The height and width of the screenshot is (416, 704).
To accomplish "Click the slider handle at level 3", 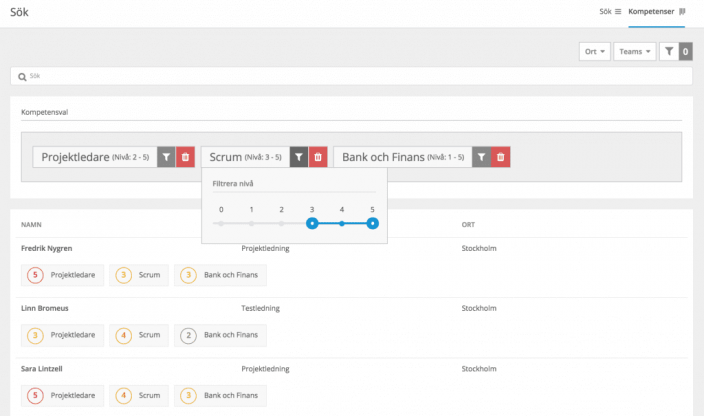I will [x=312, y=224].
